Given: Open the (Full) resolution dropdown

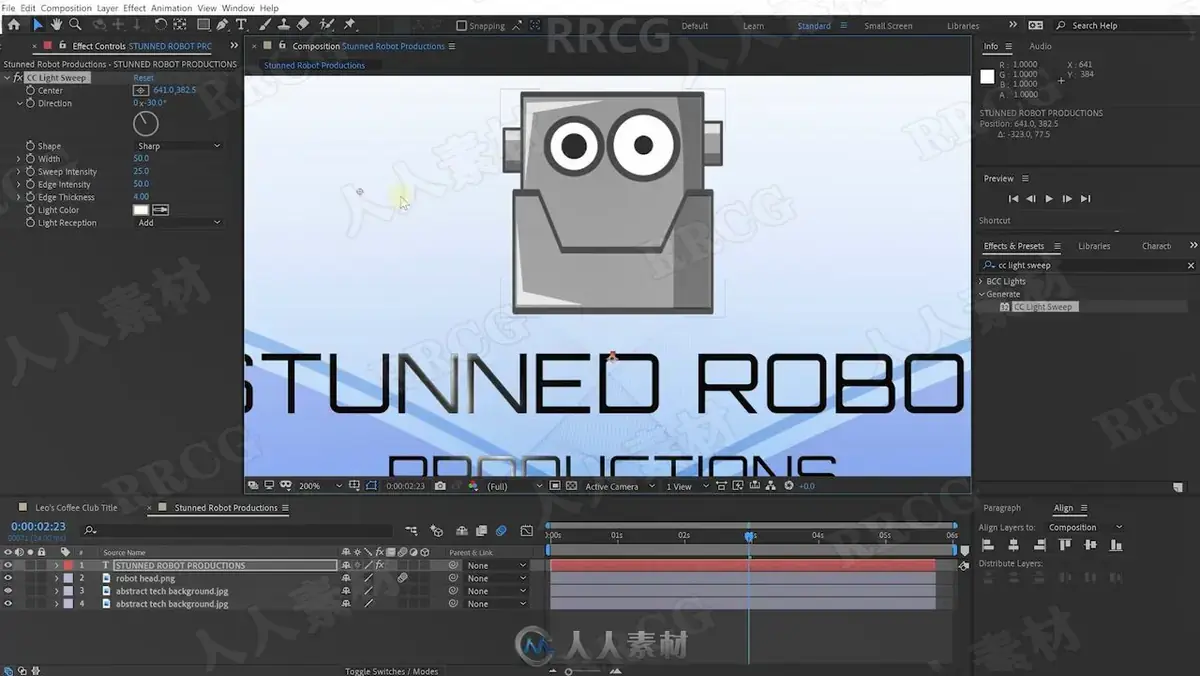Looking at the screenshot, I should point(514,486).
